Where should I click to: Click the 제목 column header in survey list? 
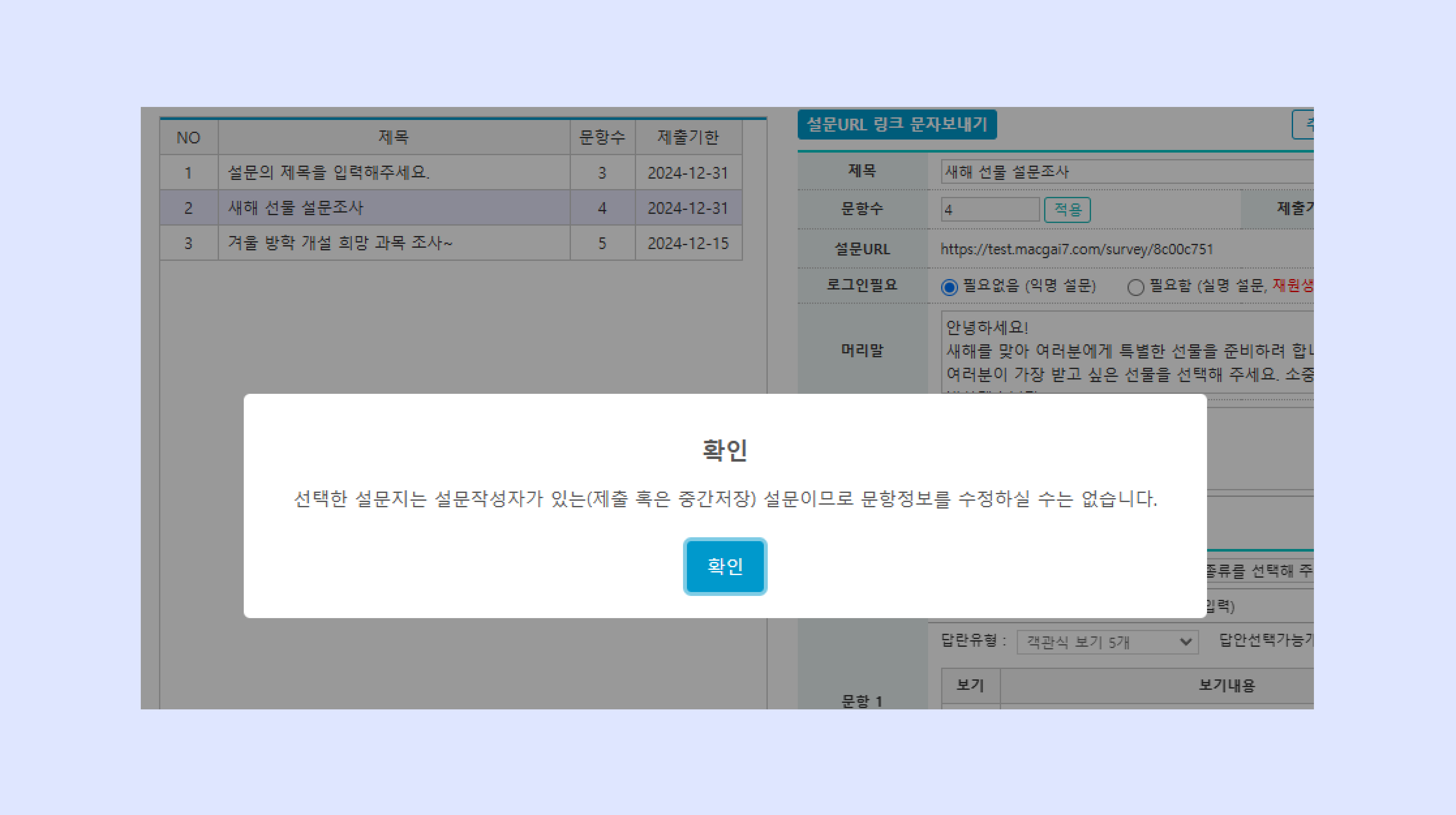(x=393, y=138)
